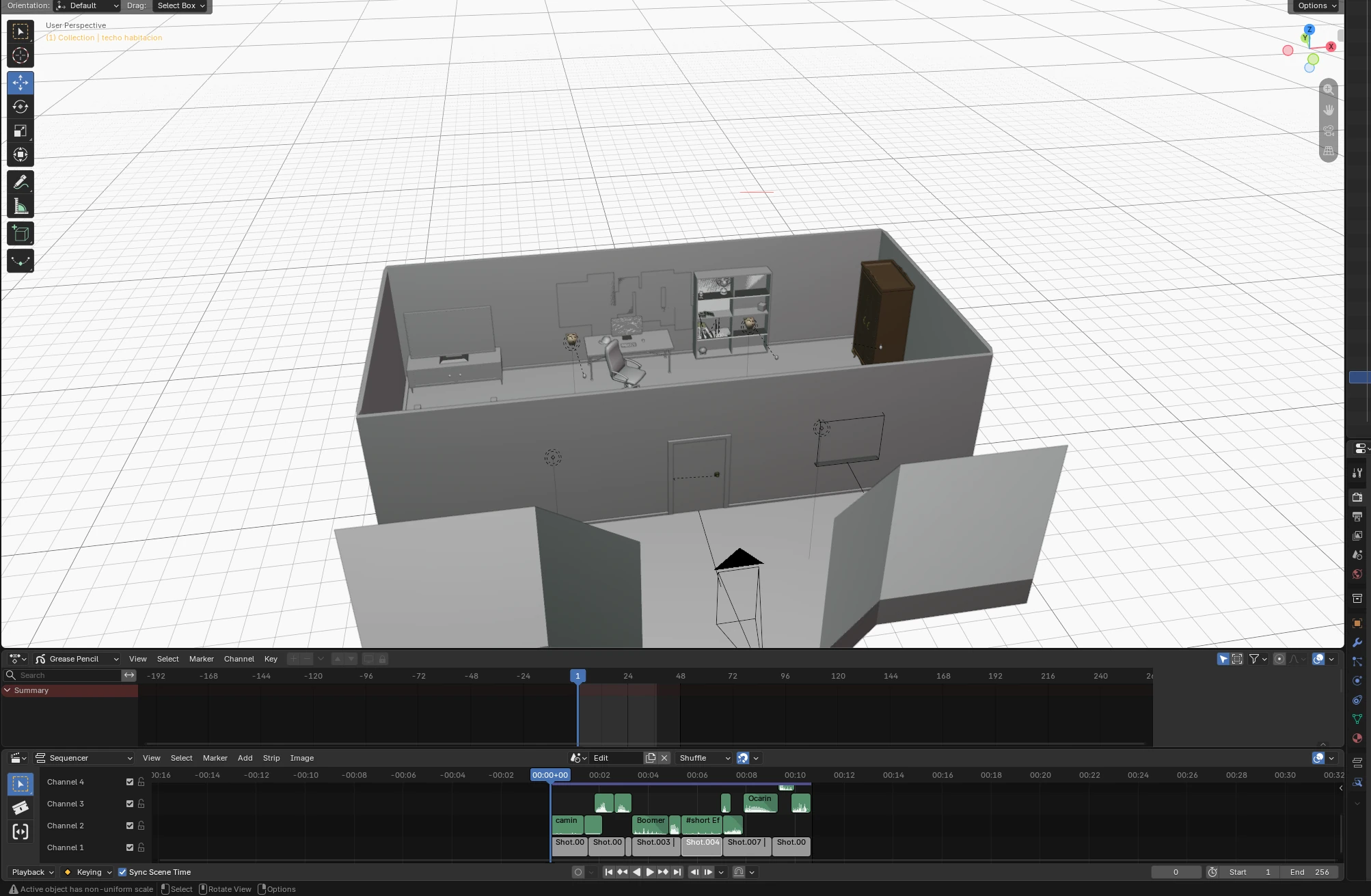
Task: Select the Transform tool
Action: coord(21,154)
